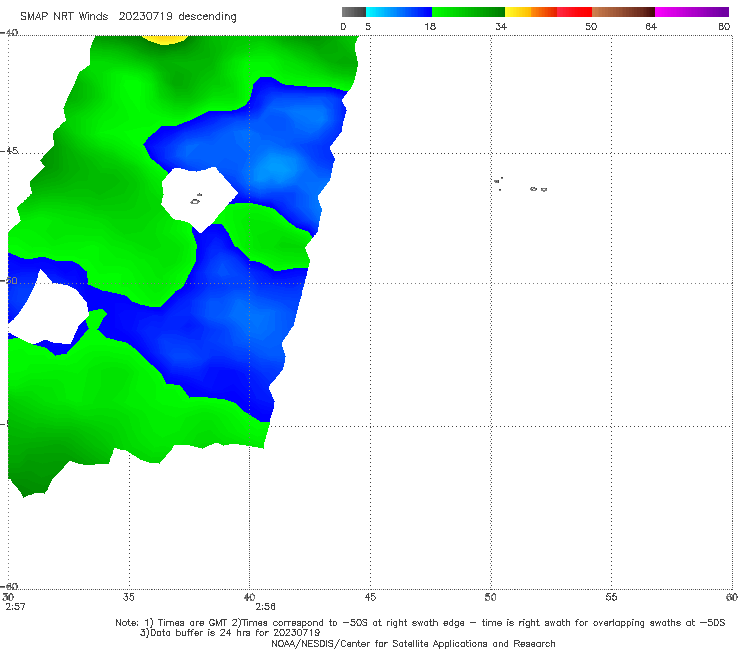Viewport: 740px width, 650px height.
Task: Click the brown 50-64 color bar segment
Action: click(623, 12)
